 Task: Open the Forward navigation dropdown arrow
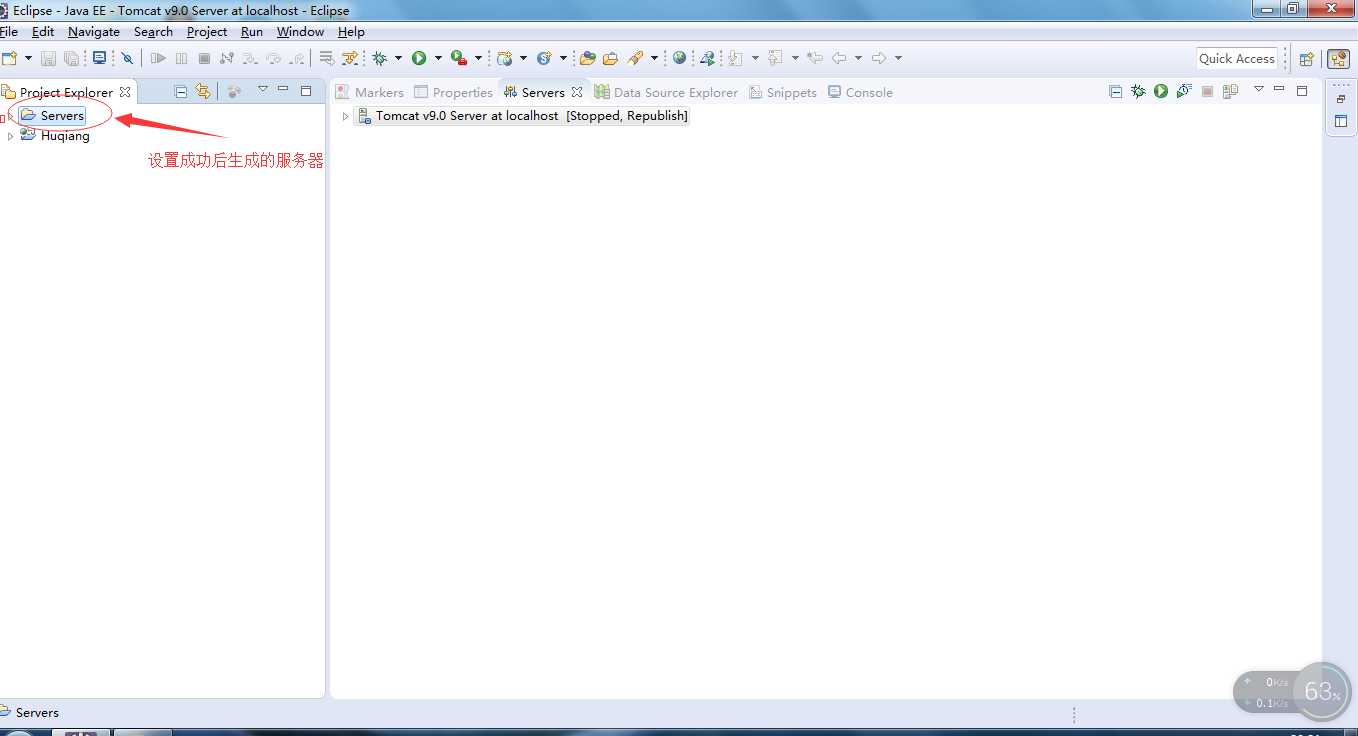coord(898,58)
